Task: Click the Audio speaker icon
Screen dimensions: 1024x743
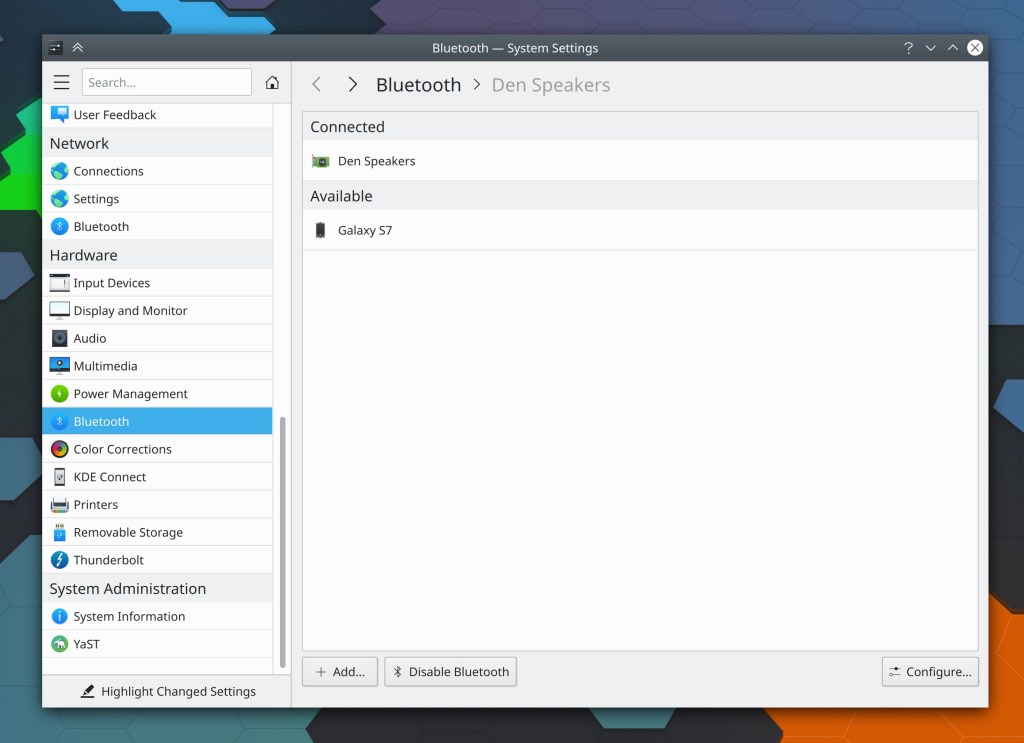Action: click(60, 338)
